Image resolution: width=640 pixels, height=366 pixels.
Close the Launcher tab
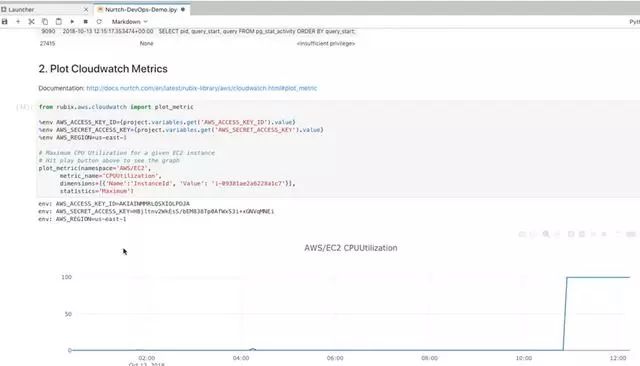click(86, 9)
